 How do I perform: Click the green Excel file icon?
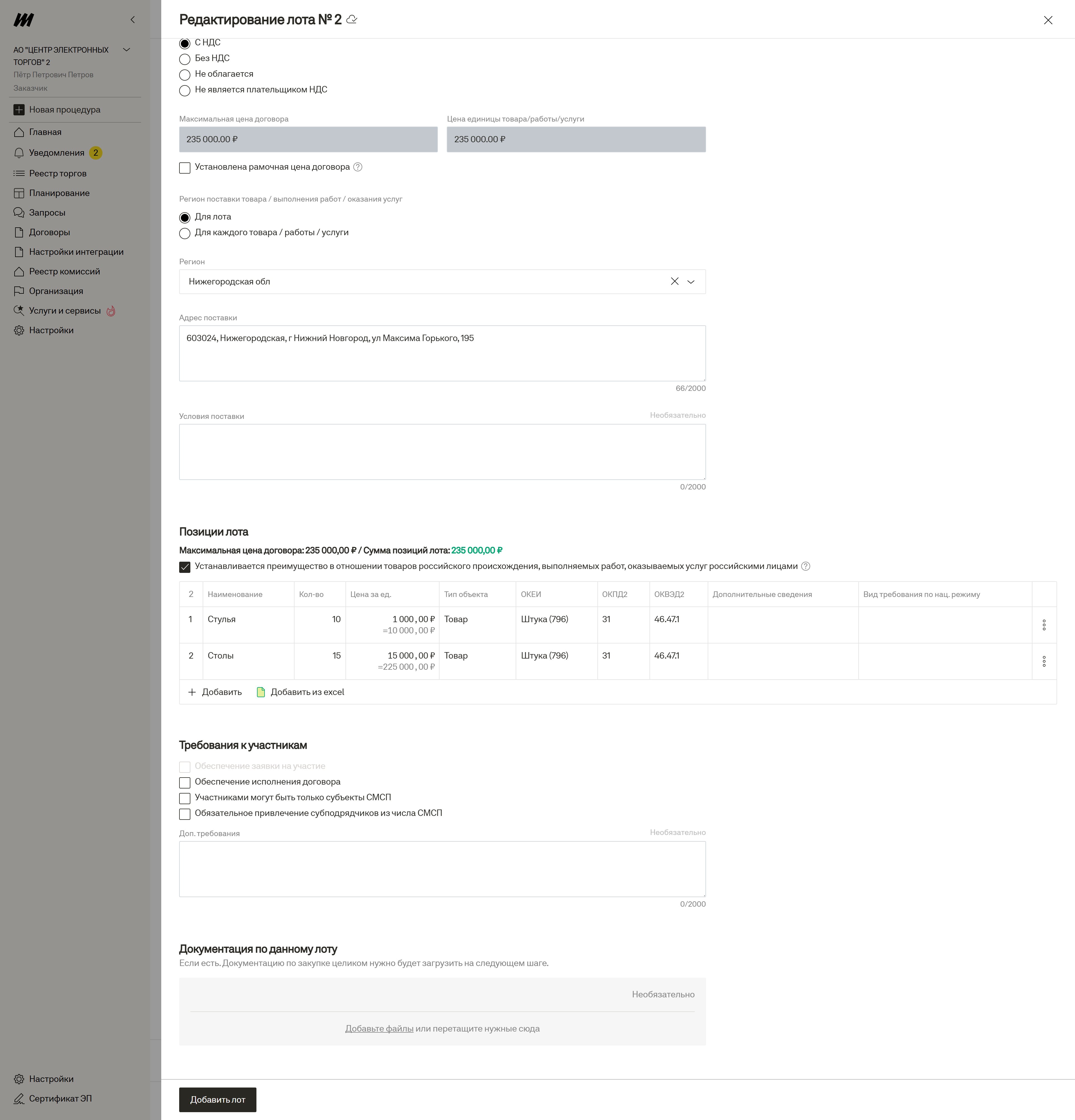(x=261, y=692)
